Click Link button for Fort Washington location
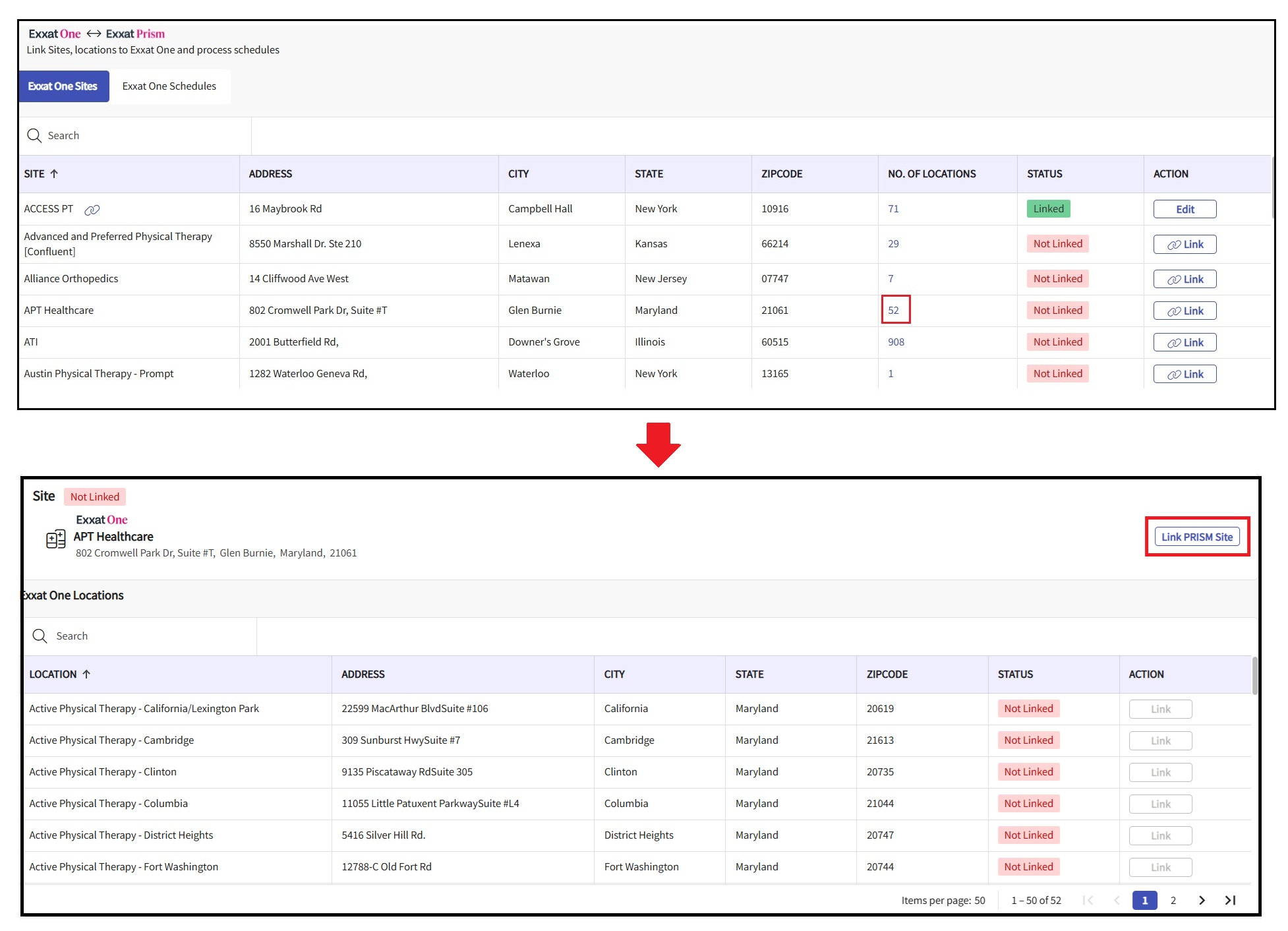Screen dimensions: 1288x931 [x=1160, y=867]
